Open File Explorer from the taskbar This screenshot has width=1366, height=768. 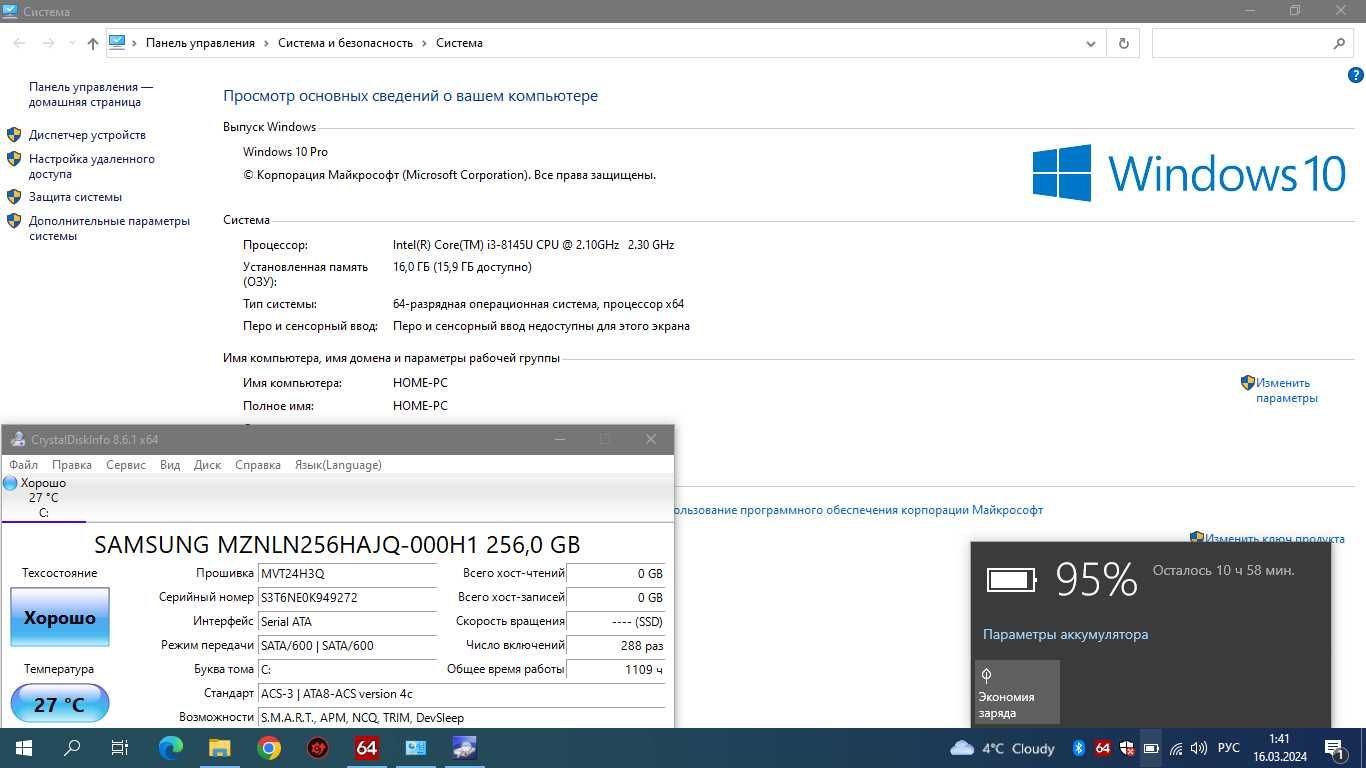(x=219, y=748)
